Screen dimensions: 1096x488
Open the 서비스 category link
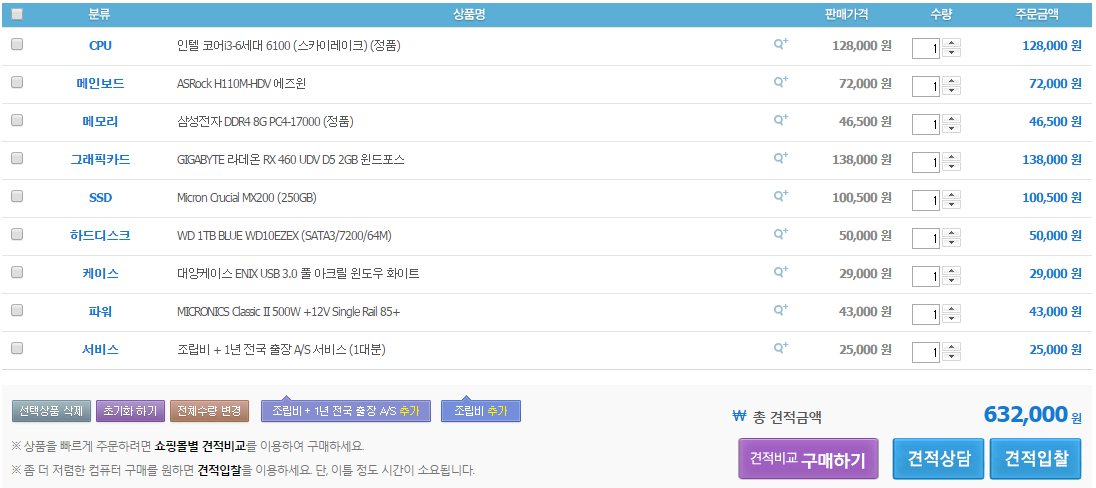pos(100,350)
